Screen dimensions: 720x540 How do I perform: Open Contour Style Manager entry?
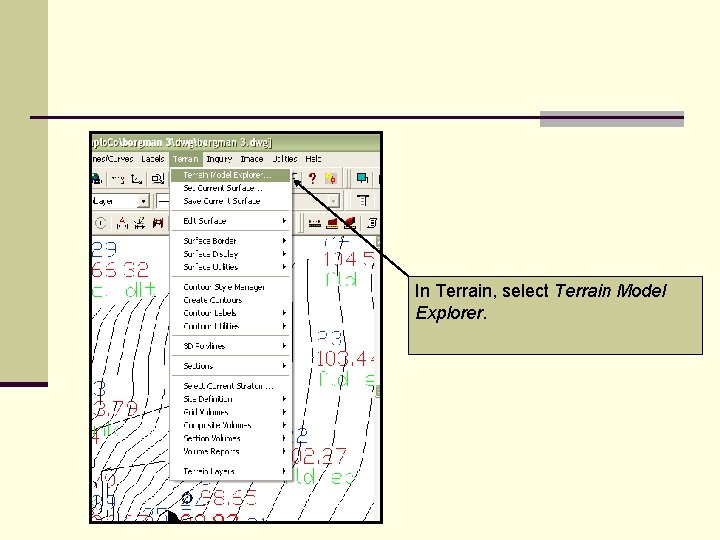[231, 287]
